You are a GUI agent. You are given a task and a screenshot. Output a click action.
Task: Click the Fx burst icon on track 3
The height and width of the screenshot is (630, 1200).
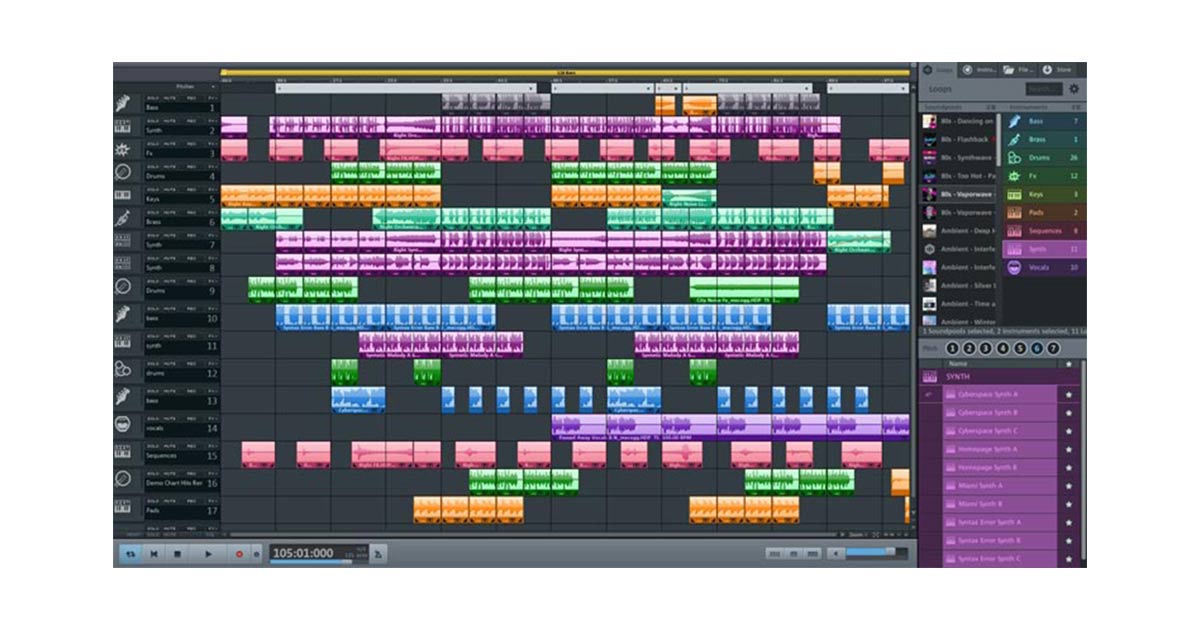(x=123, y=150)
